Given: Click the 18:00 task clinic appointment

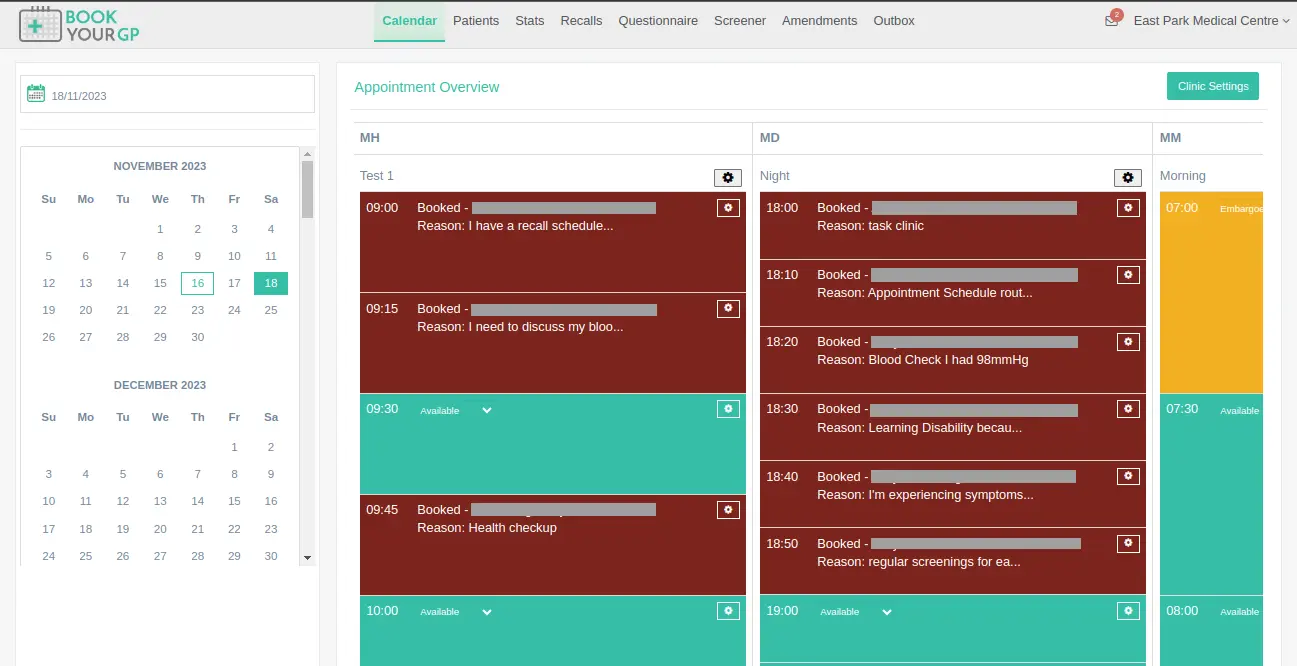Looking at the screenshot, I should [x=953, y=225].
